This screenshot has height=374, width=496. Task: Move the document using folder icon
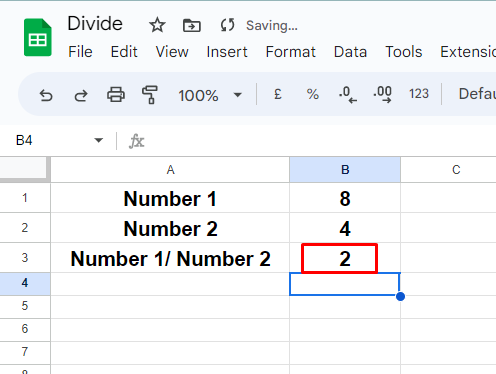192,25
